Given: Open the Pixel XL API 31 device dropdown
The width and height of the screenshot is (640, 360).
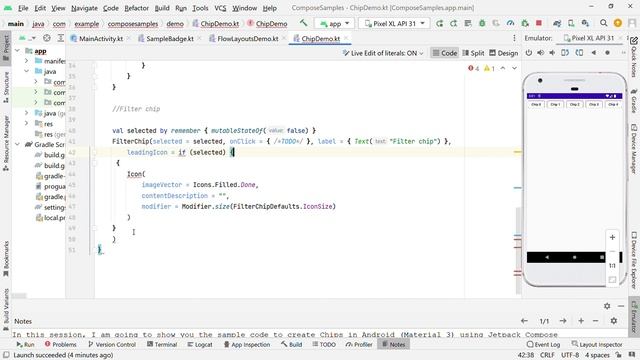Looking at the screenshot, I should 394,24.
